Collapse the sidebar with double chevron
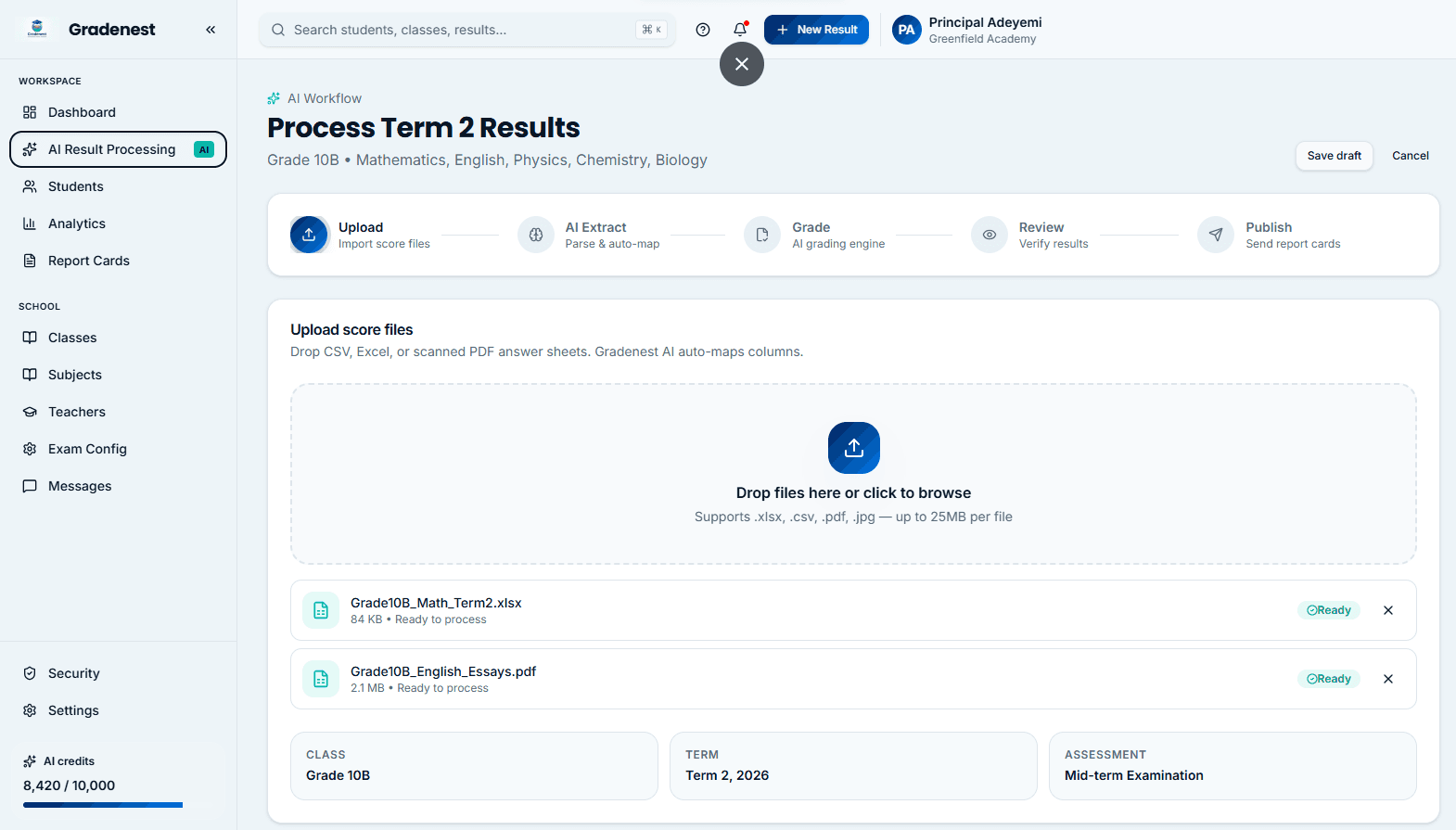Screen dimensions: 1456x830 [x=211, y=30]
